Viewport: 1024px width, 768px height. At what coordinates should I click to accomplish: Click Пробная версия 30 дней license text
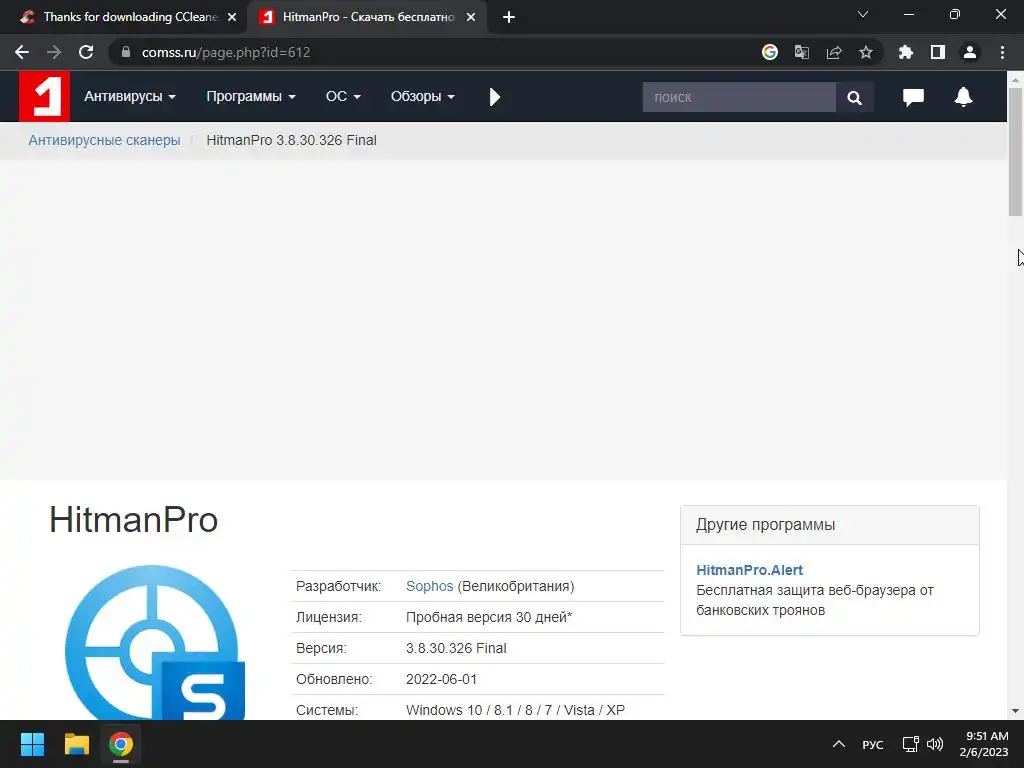(x=488, y=617)
